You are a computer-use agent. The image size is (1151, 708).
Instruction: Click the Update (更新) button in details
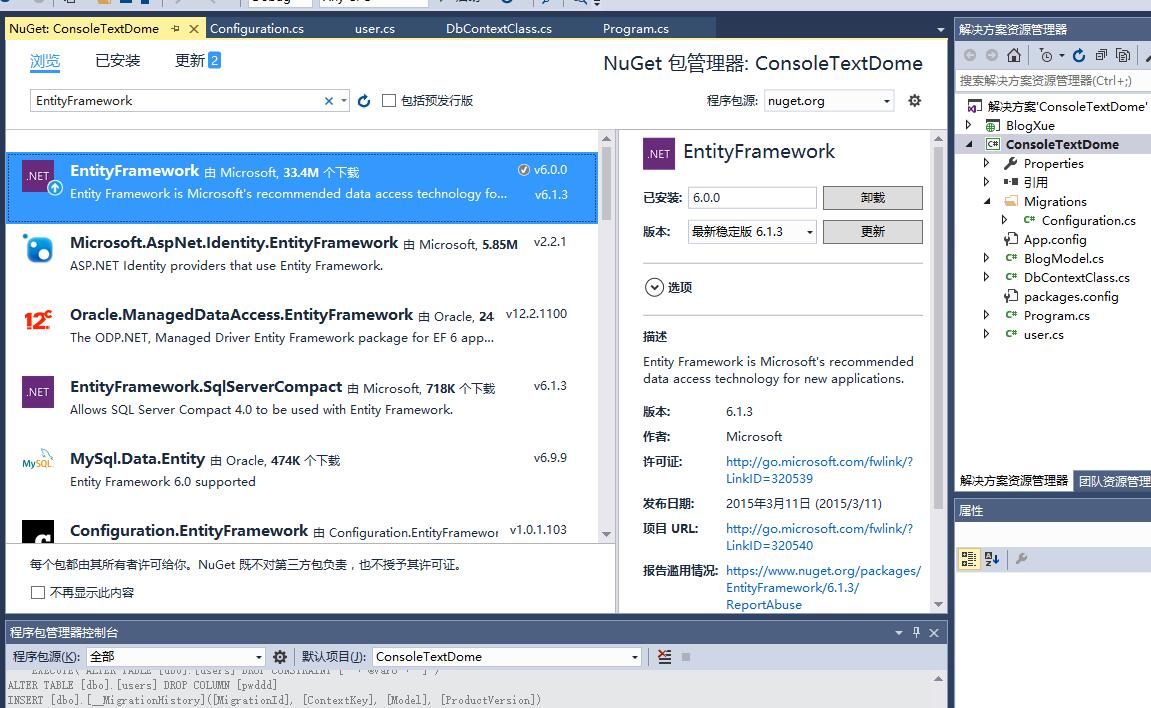pos(873,232)
